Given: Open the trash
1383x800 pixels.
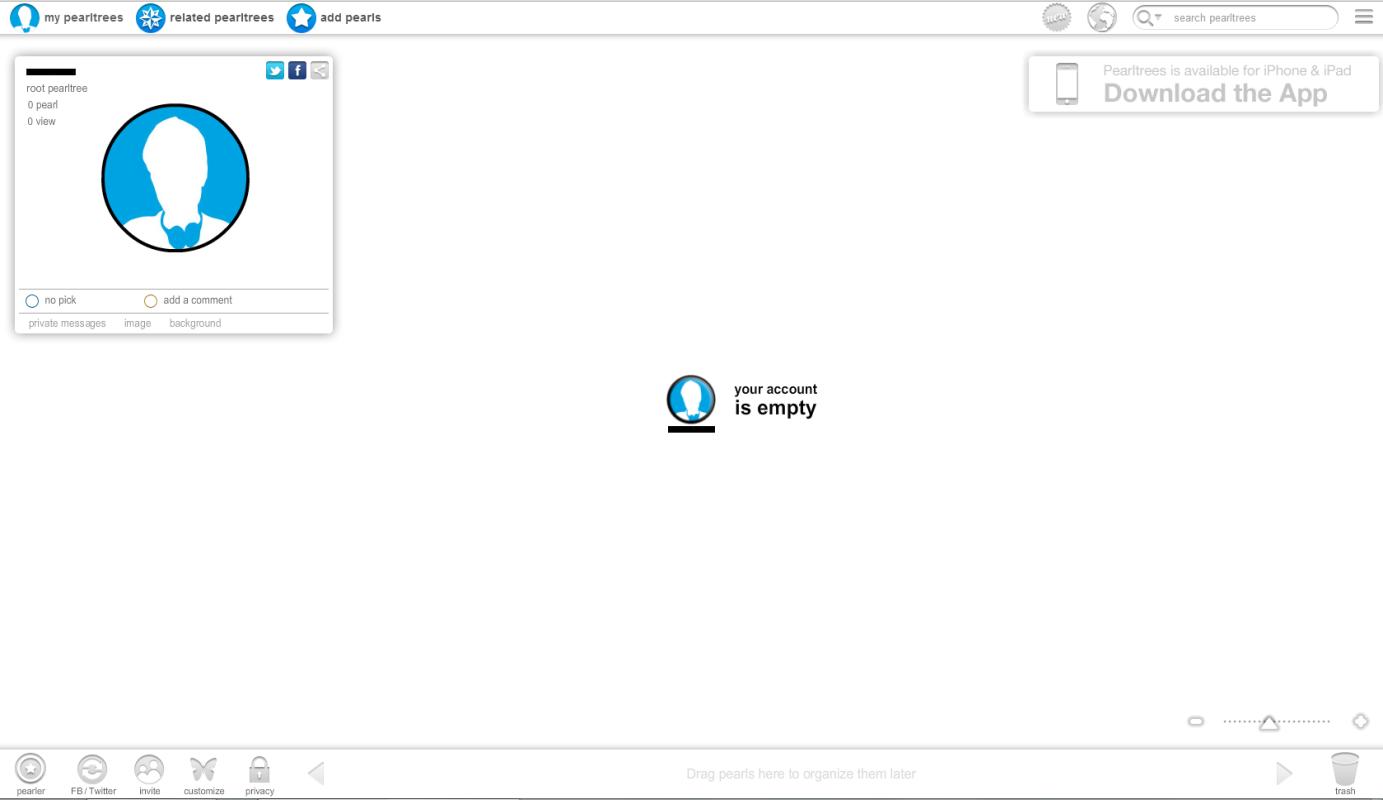Looking at the screenshot, I should (1345, 774).
